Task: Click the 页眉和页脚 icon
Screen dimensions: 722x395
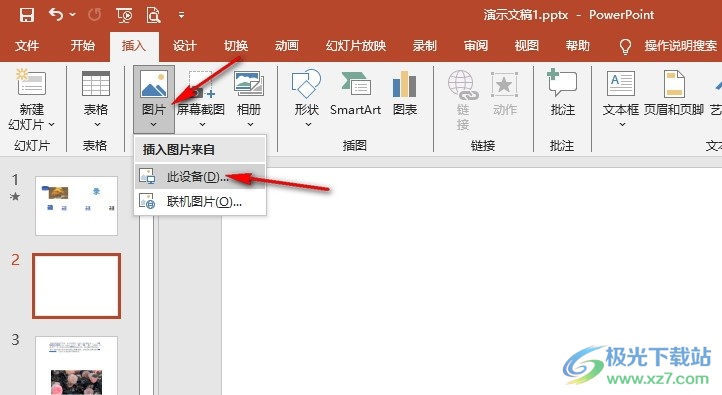Action: point(674,84)
